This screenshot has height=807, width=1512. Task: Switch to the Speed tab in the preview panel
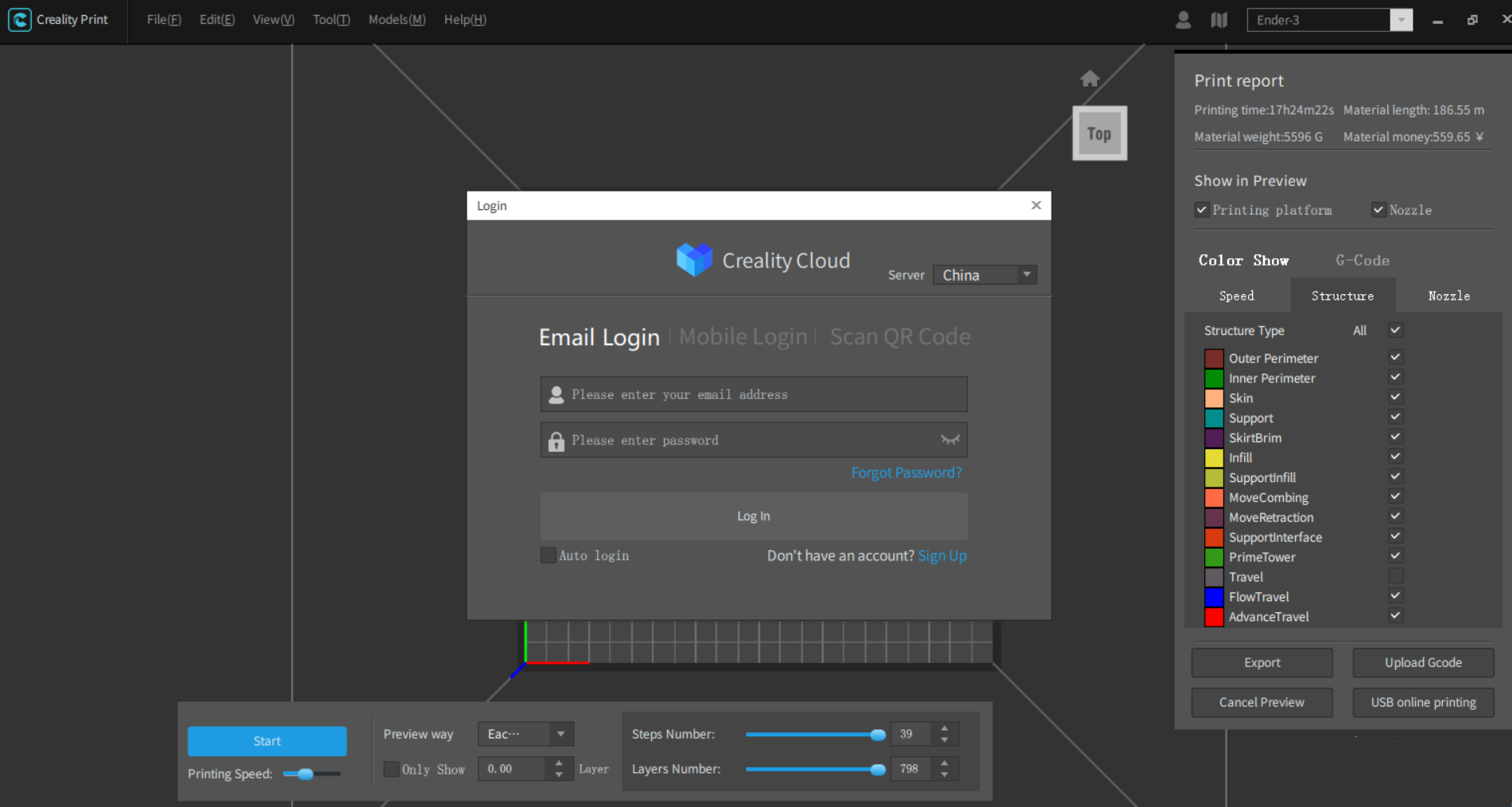[1236, 295]
